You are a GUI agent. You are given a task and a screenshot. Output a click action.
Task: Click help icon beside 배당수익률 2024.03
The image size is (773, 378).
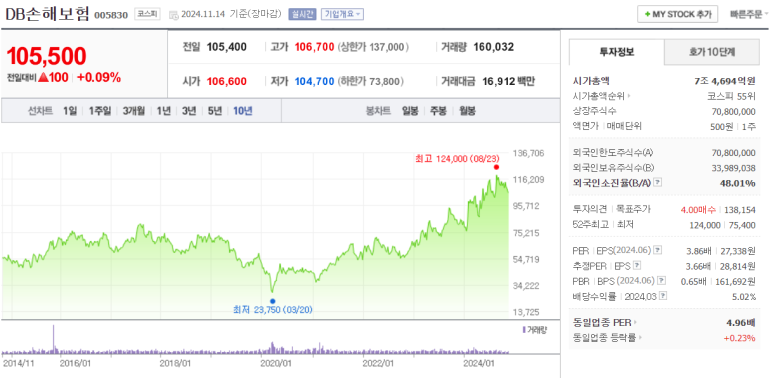coord(664,296)
